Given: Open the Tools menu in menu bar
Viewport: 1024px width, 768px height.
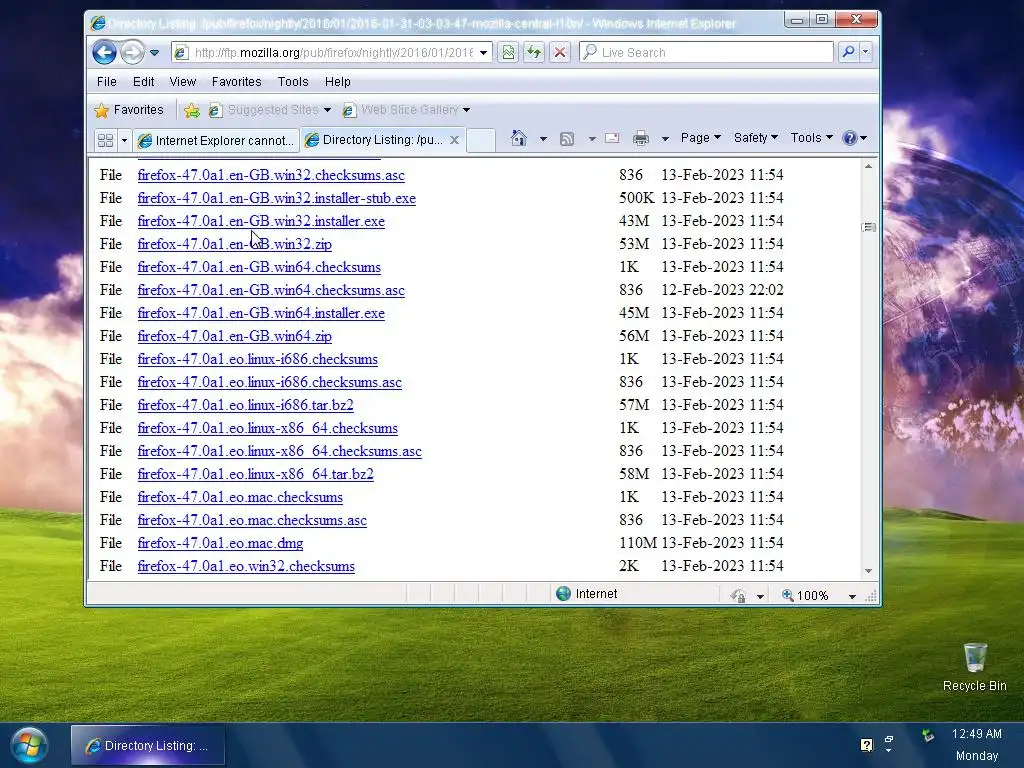Looking at the screenshot, I should click(x=293, y=82).
